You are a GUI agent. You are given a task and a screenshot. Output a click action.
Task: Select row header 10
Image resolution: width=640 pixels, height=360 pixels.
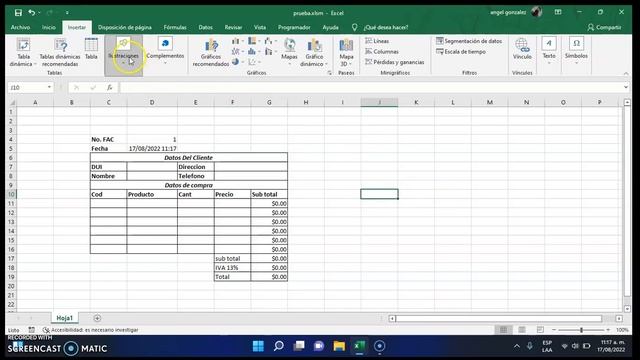[11, 194]
